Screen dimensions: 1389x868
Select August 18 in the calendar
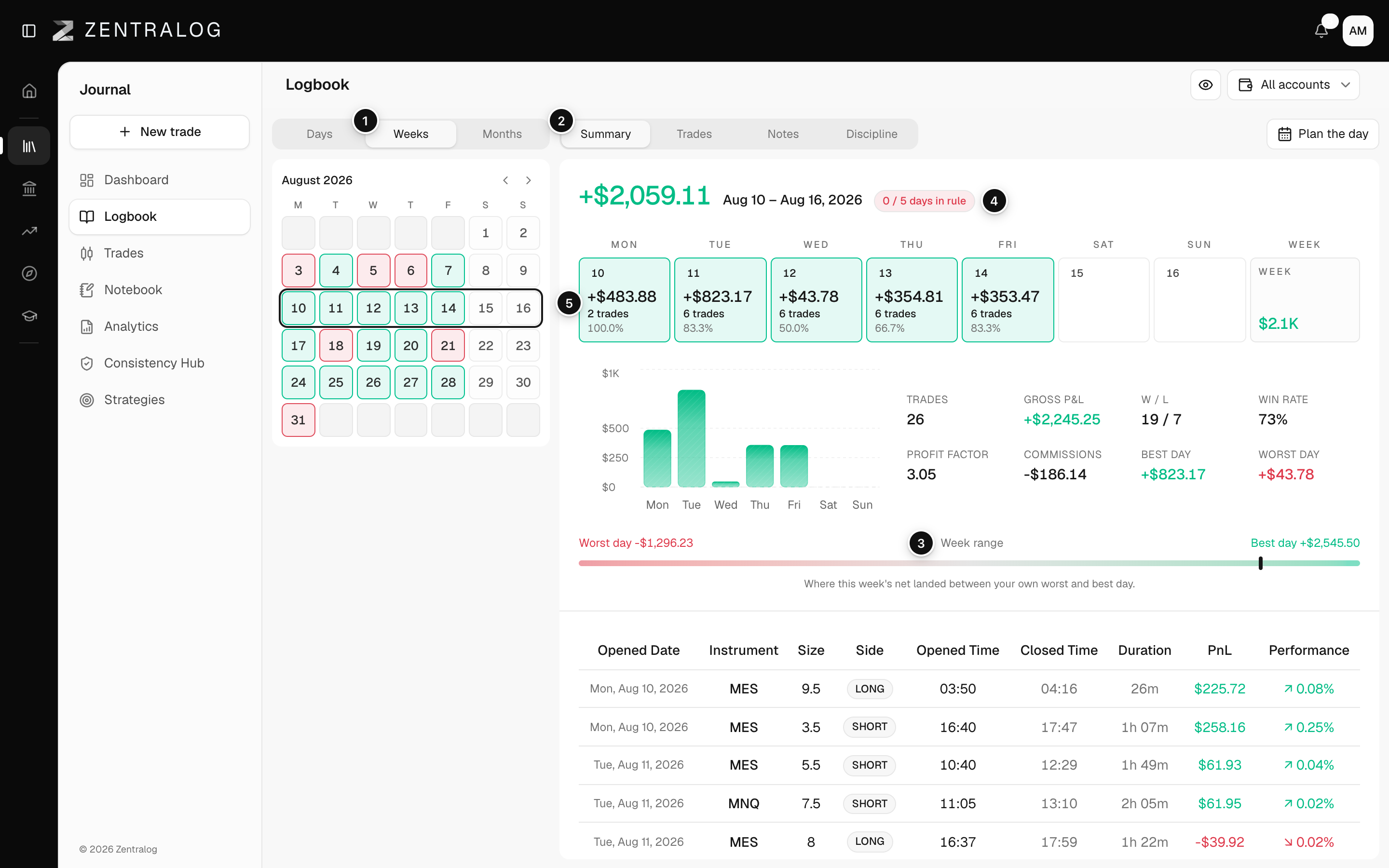click(336, 346)
